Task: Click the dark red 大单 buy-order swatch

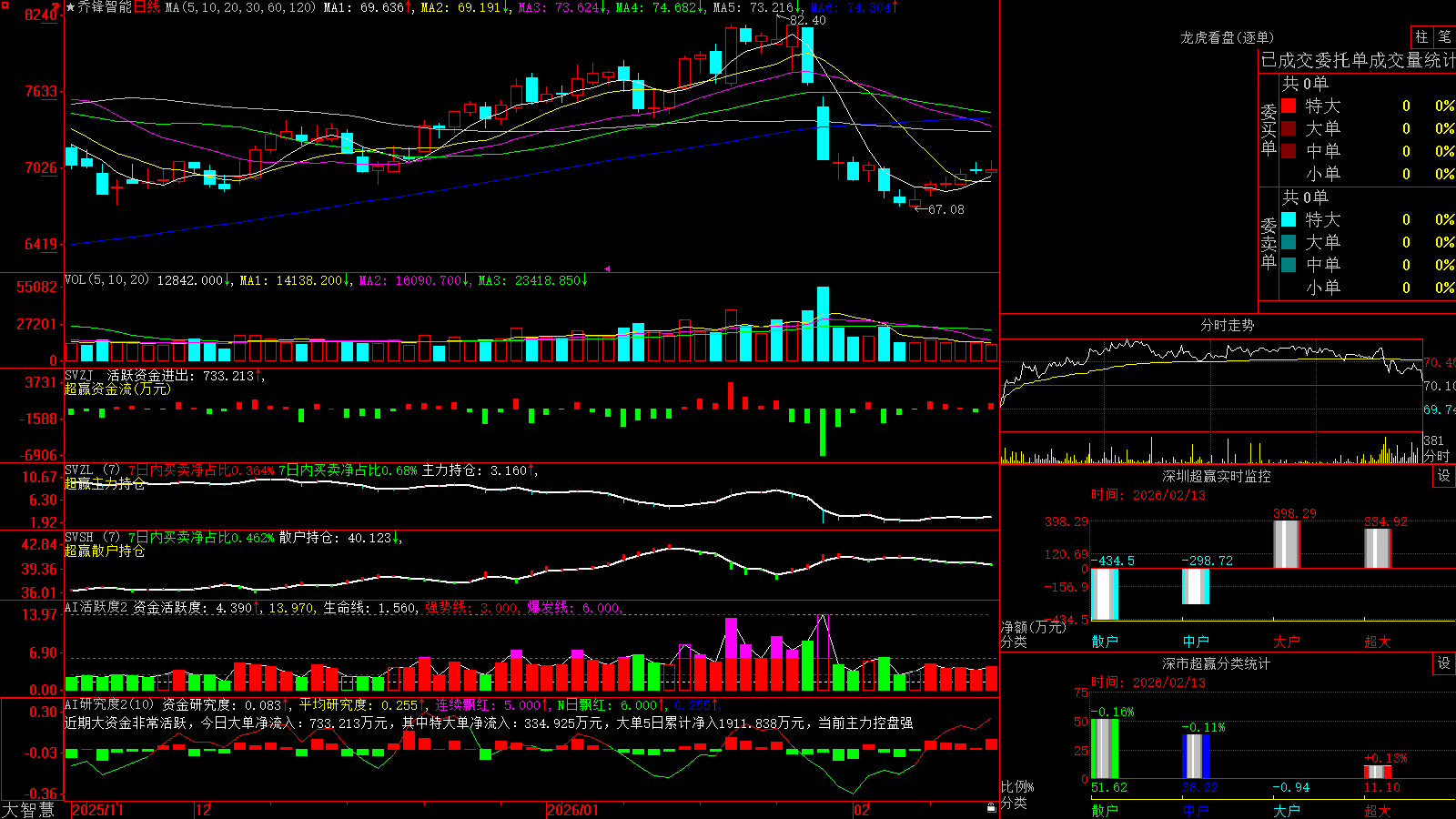Action: pyautogui.click(x=1289, y=128)
